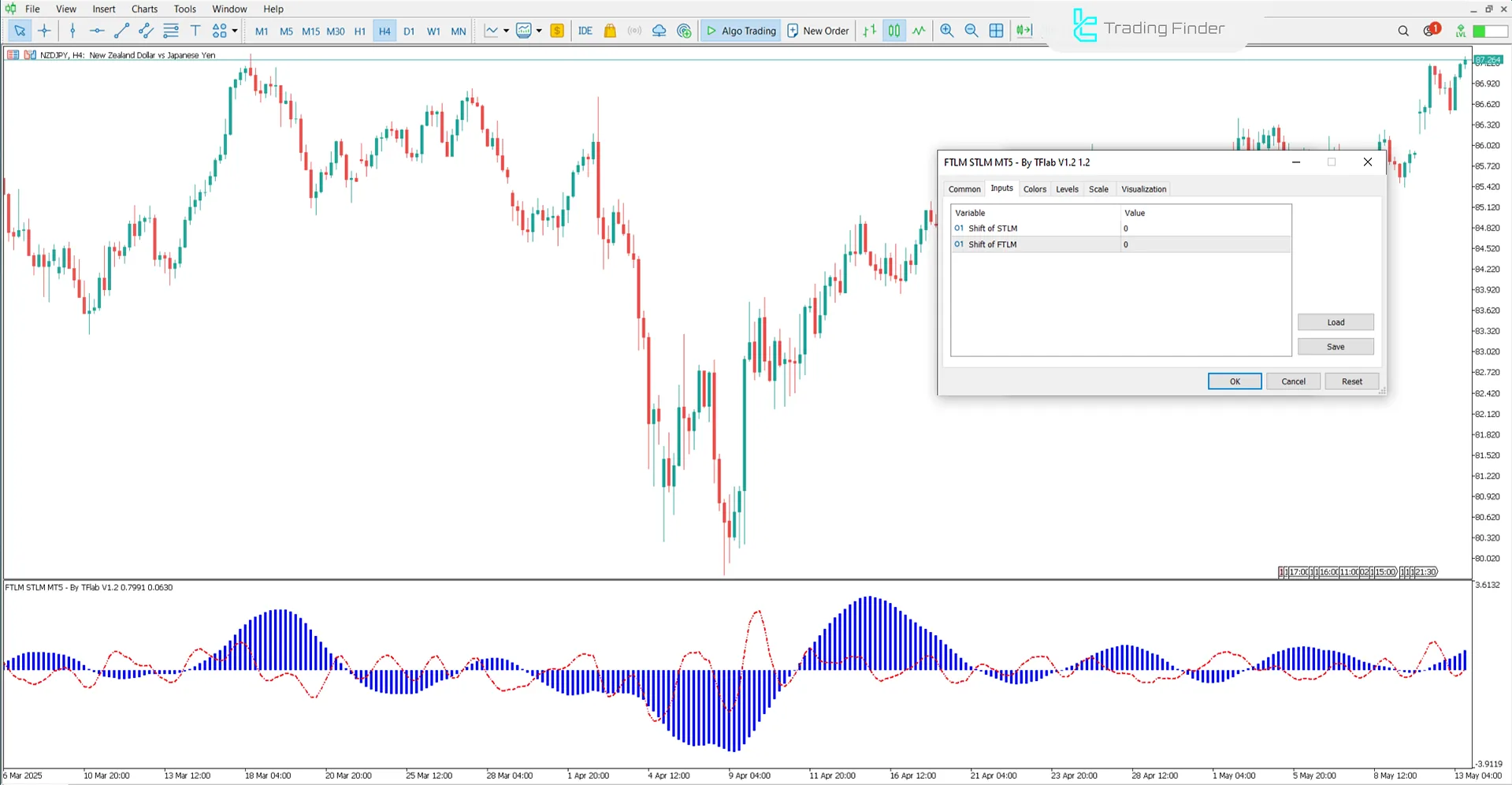
Task: Select the trendline drawing tool
Action: point(121,31)
